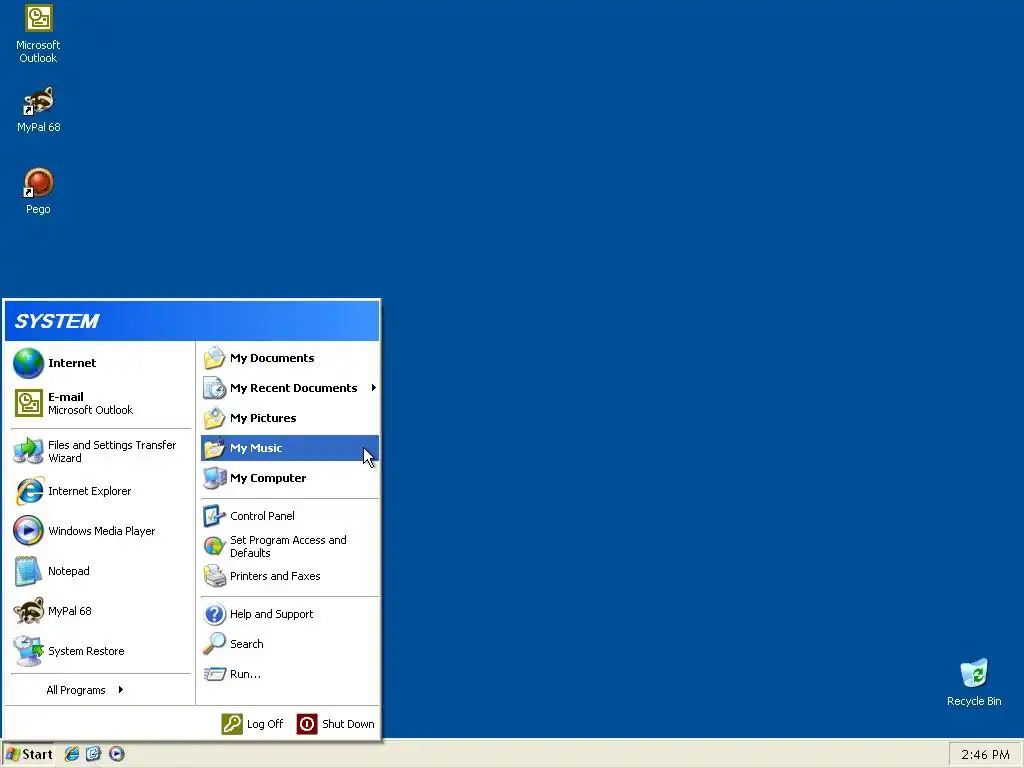Viewport: 1024px width, 768px height.
Task: Open Control Panel
Action: [x=289, y=516]
